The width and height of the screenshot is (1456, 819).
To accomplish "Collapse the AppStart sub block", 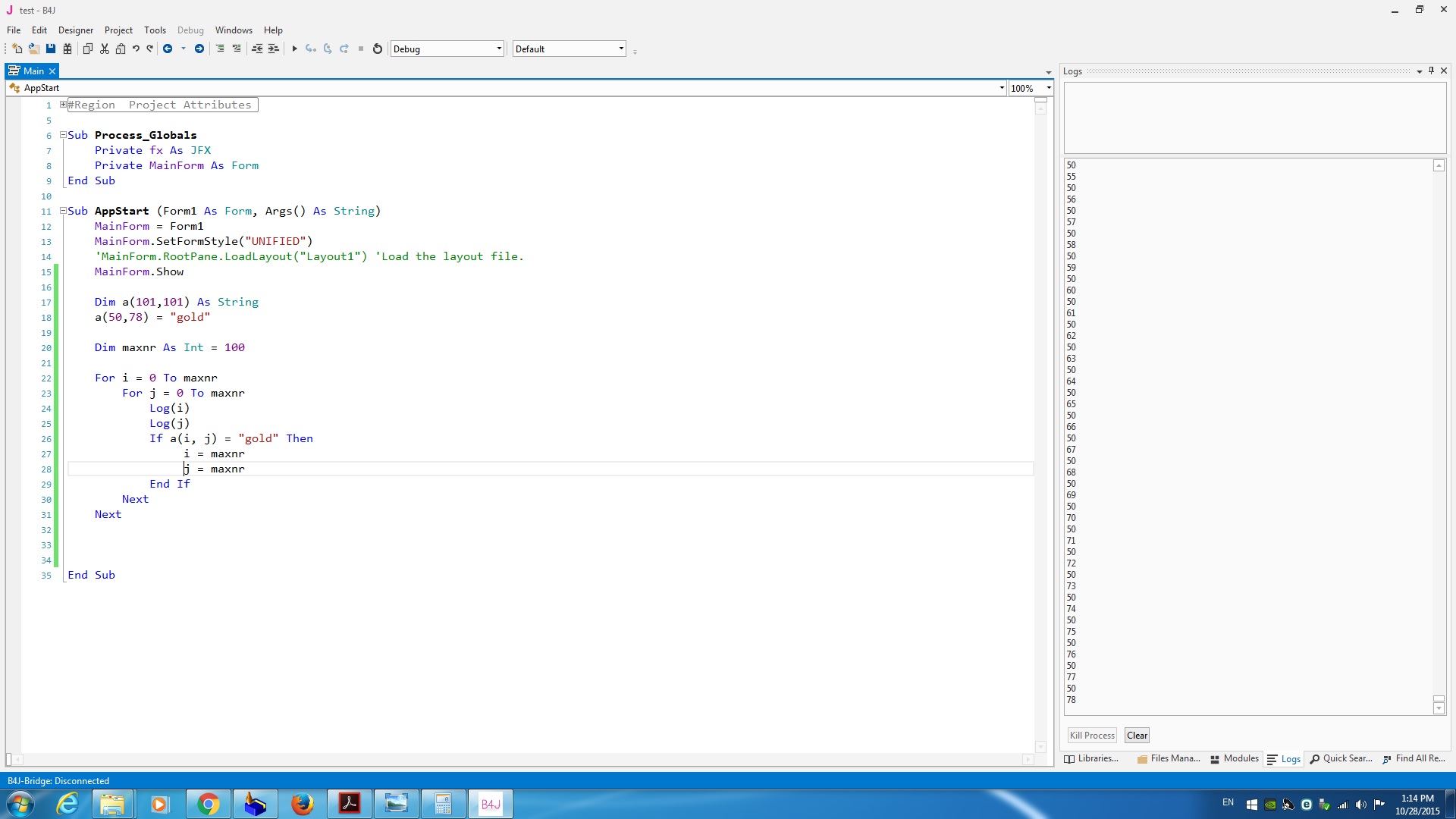I will (63, 211).
